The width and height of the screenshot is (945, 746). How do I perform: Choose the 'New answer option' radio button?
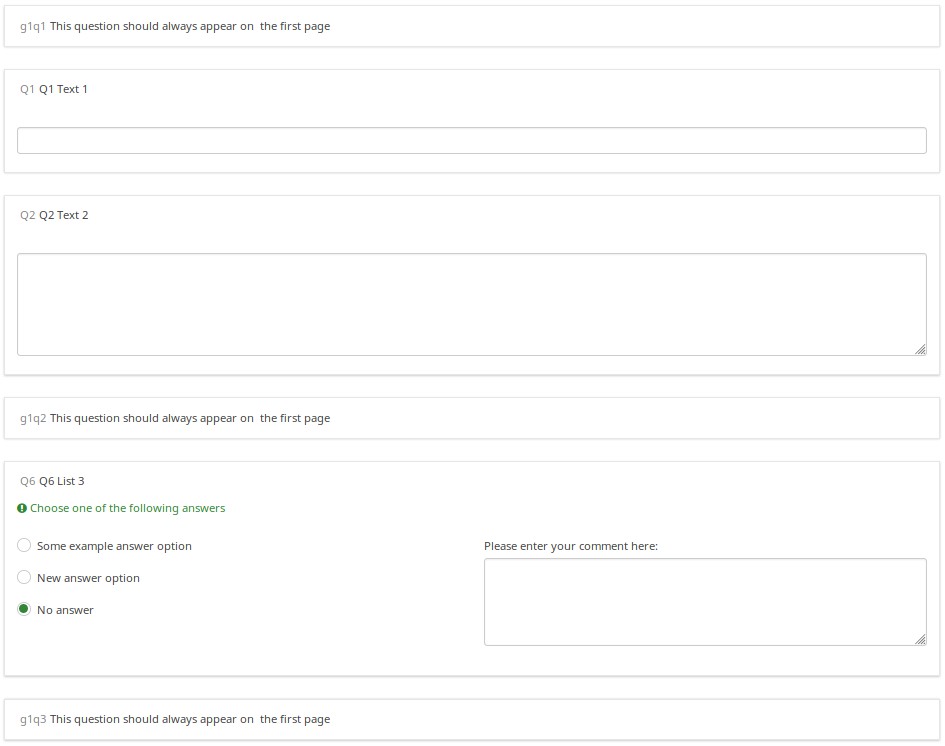(x=25, y=577)
